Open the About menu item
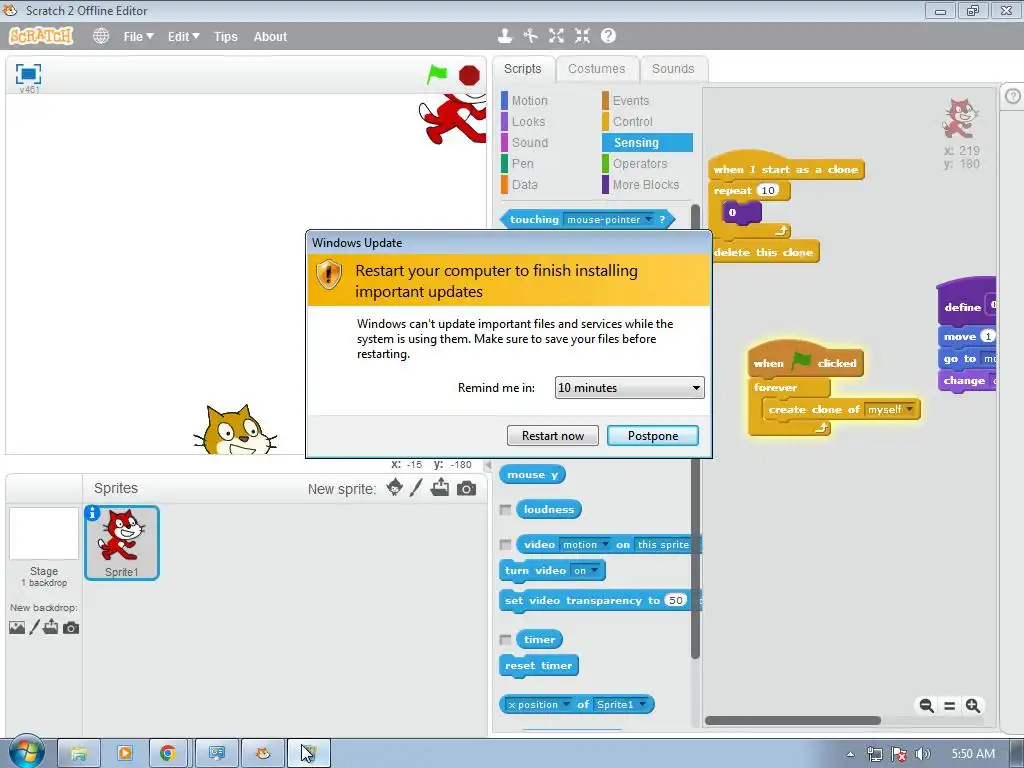This screenshot has height=768, width=1024. 270,37
